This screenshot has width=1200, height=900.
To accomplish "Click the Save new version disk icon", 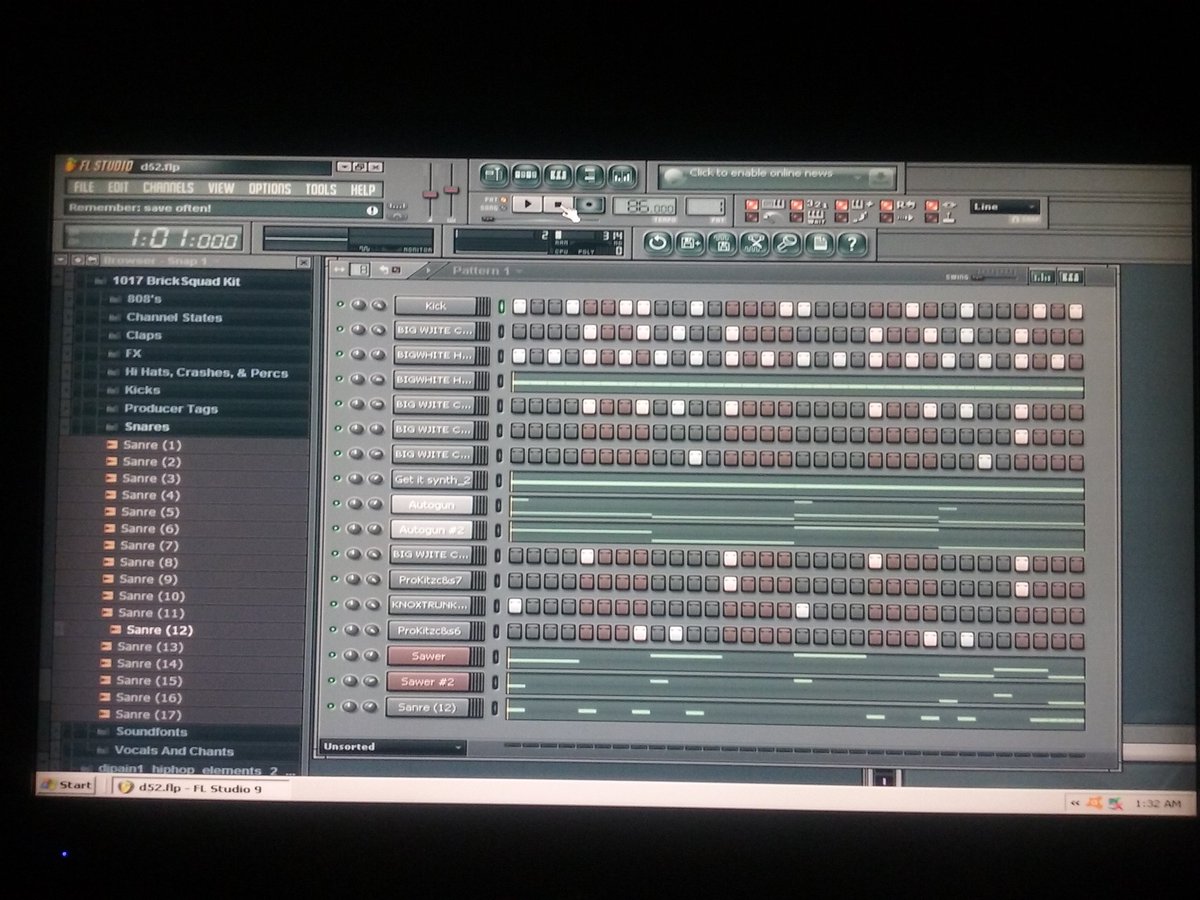I will tap(690, 242).
